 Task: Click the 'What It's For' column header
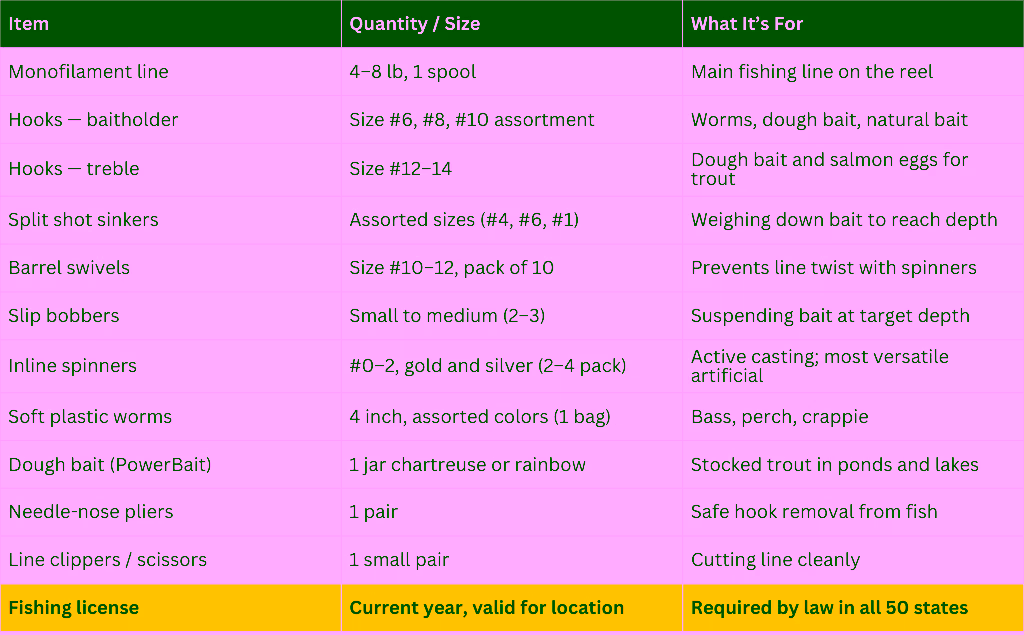(x=747, y=24)
